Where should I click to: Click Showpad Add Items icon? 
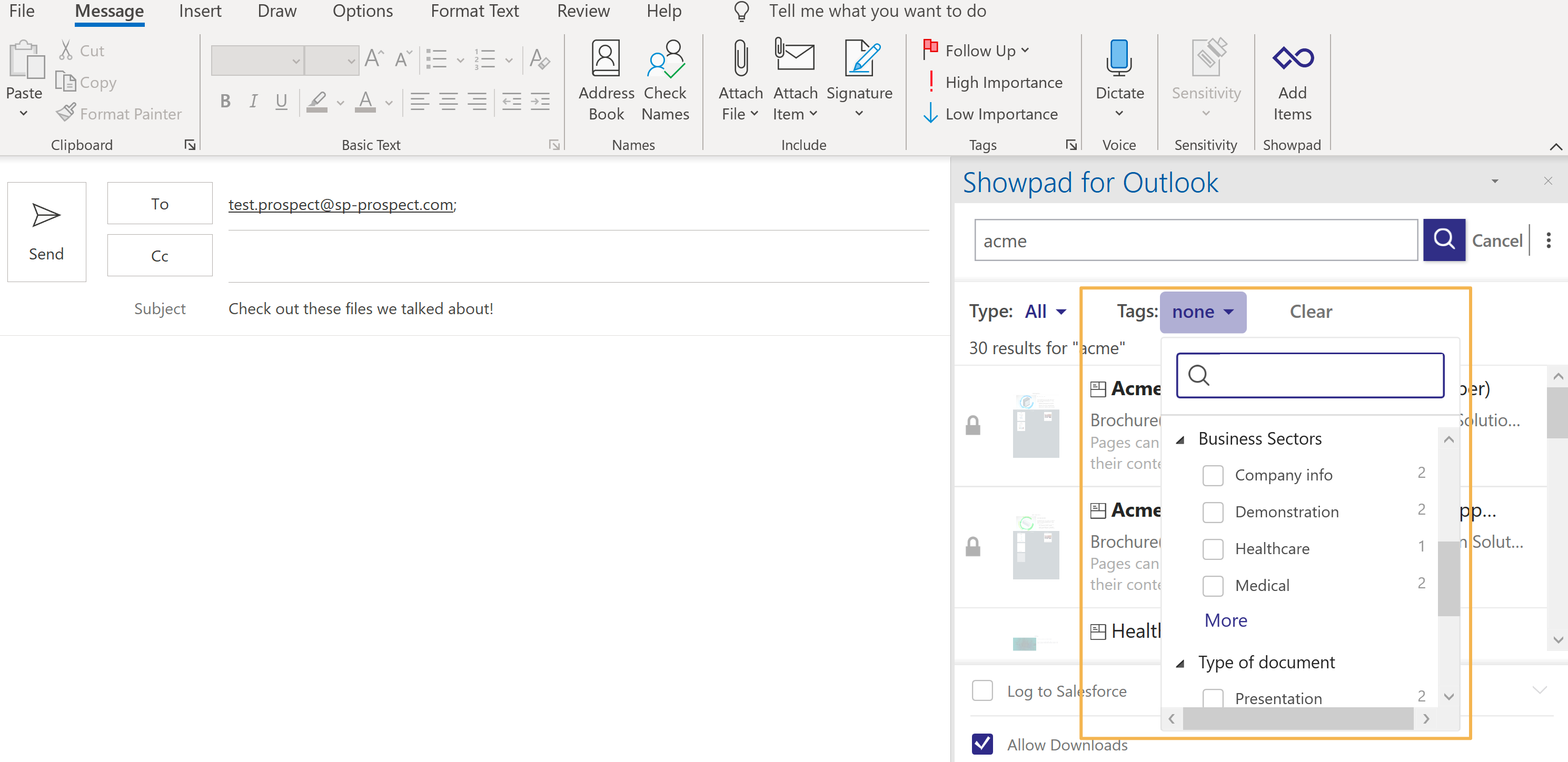[1292, 58]
